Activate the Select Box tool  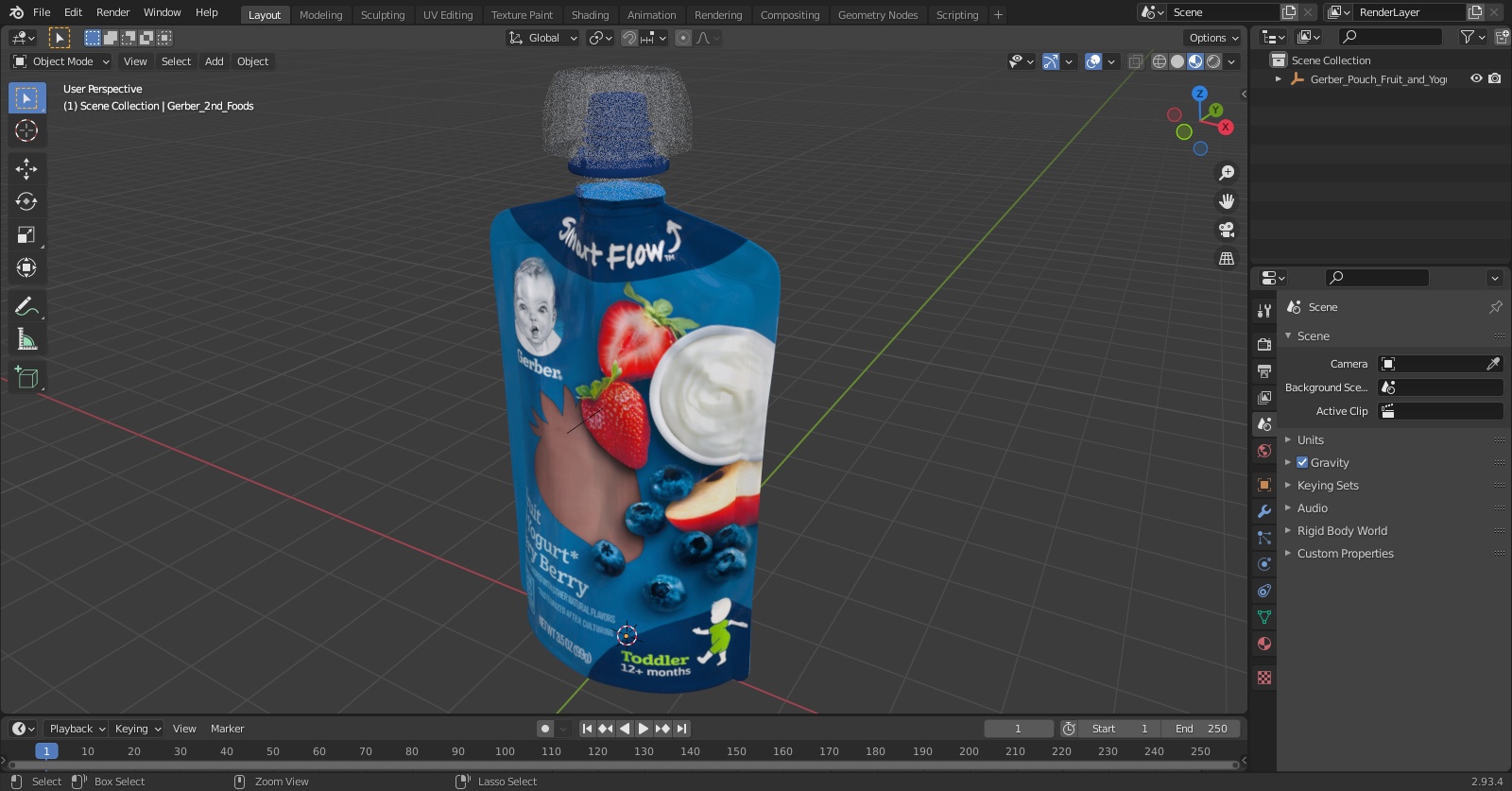pos(26,97)
